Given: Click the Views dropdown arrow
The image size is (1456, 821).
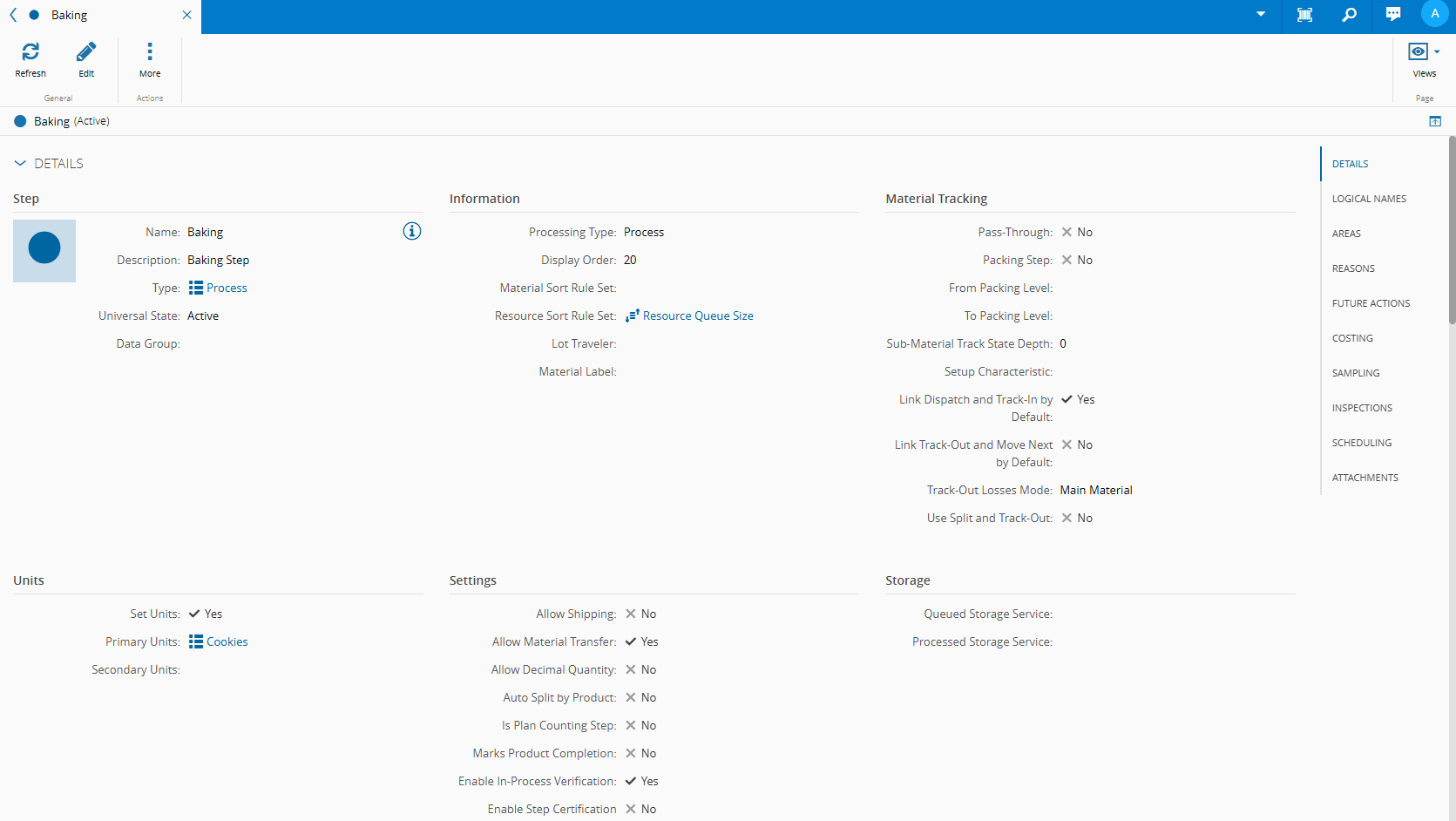Looking at the screenshot, I should 1437,51.
